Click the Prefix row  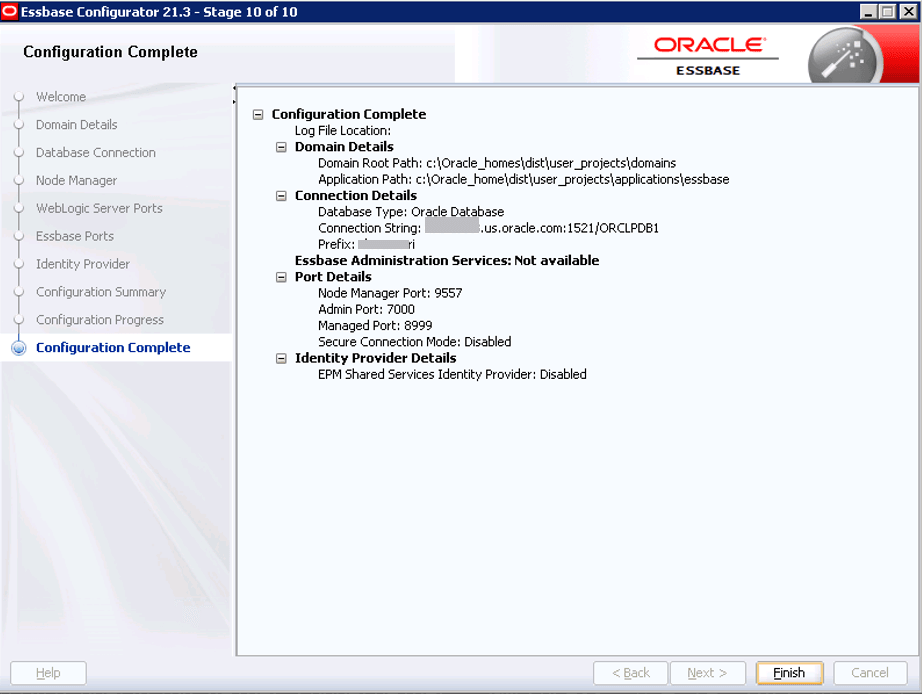pyautogui.click(x=366, y=245)
